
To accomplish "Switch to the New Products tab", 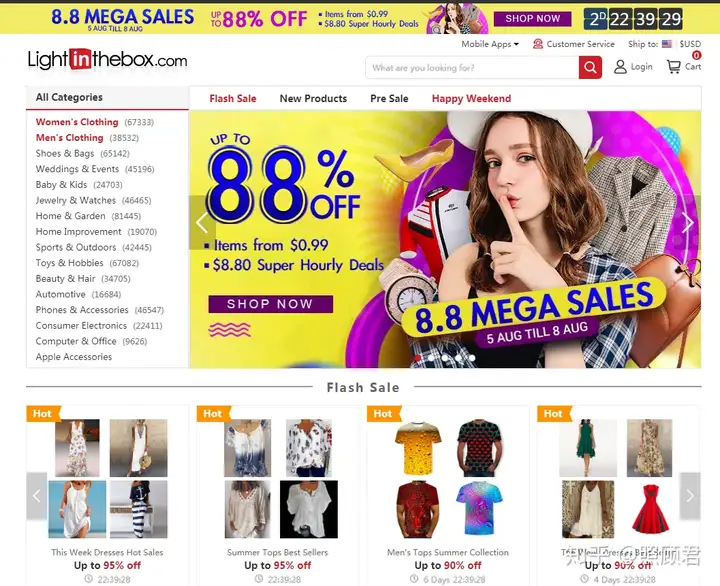I will click(x=313, y=98).
